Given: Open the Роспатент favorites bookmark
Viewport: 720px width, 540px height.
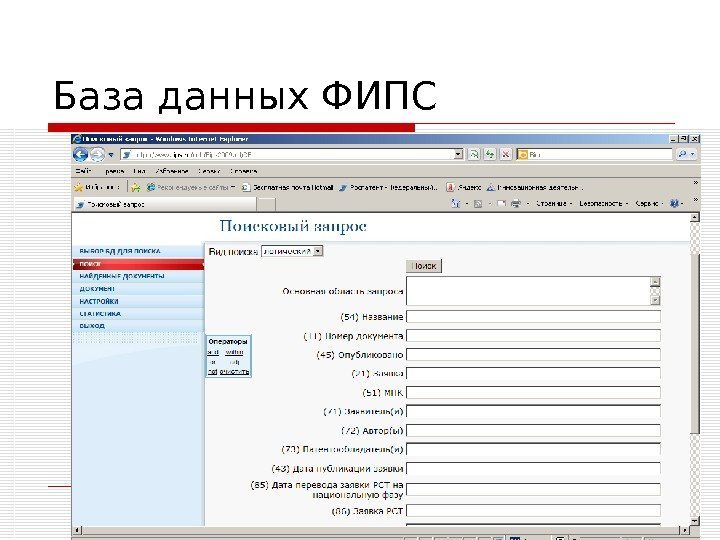Looking at the screenshot, I should tap(388, 187).
